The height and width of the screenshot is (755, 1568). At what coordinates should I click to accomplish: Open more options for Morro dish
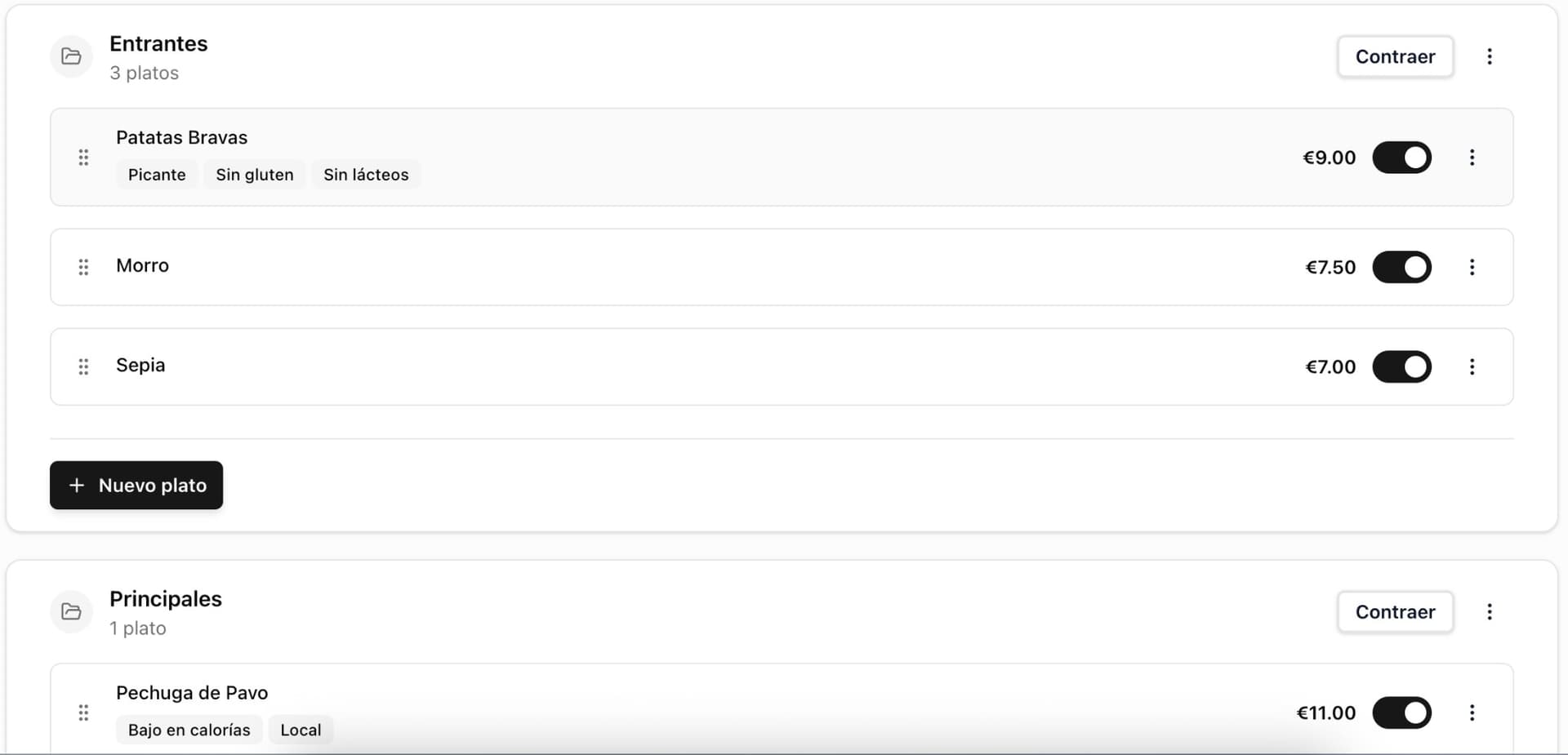click(x=1472, y=267)
